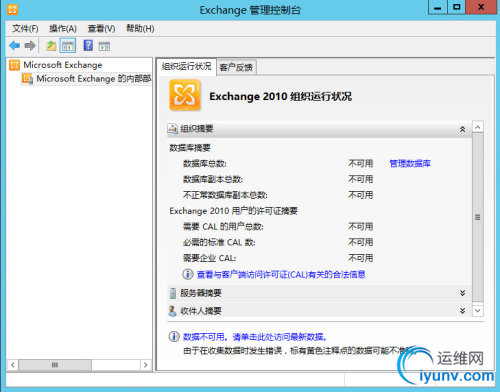This screenshot has height=392, width=500.
Task: Switch to the 组织运行状况 tab
Action: click(x=187, y=66)
